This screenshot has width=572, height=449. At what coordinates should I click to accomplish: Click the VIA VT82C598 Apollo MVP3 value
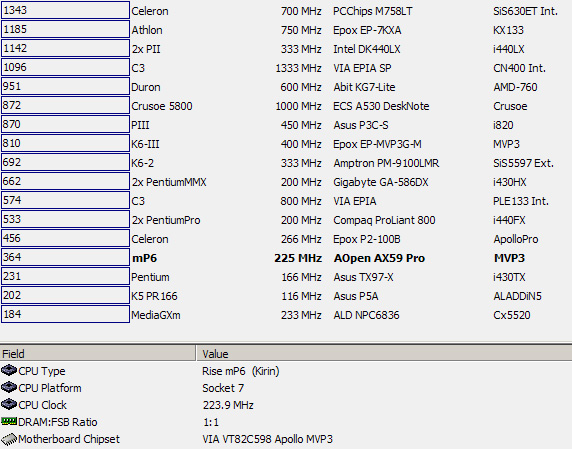coord(267,439)
